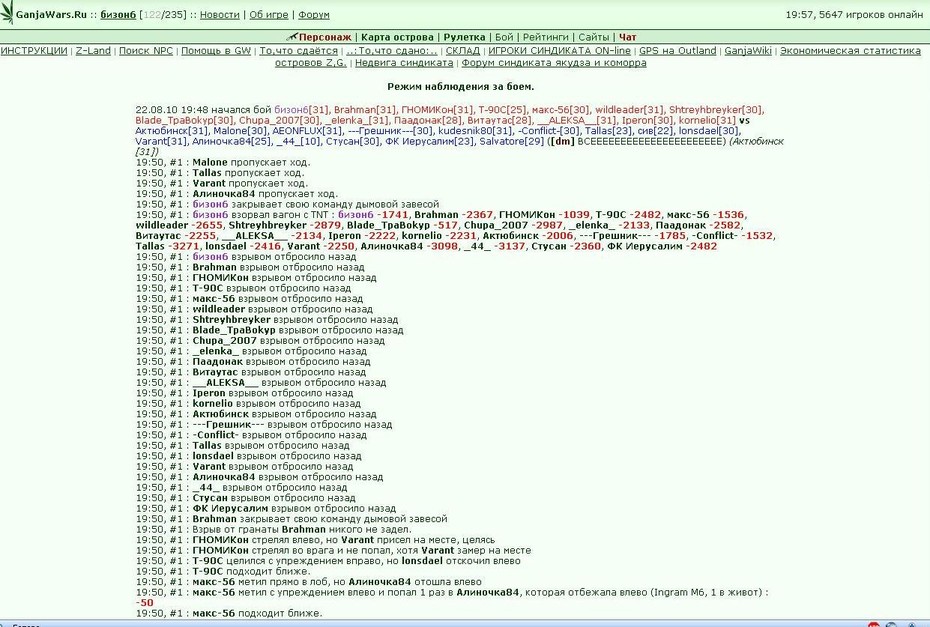The image size is (930, 627).
Task: Open the Чат menu item
Action: (x=628, y=37)
